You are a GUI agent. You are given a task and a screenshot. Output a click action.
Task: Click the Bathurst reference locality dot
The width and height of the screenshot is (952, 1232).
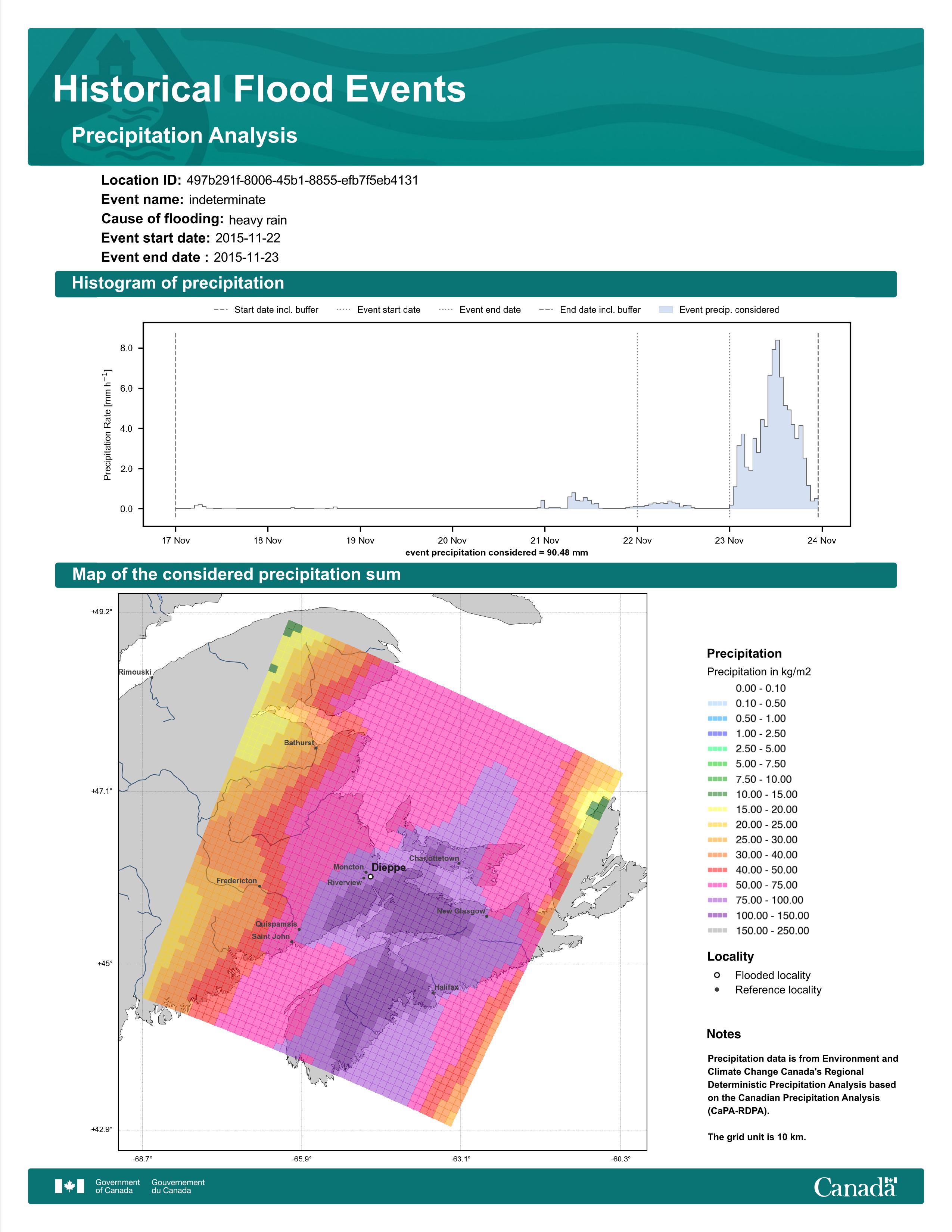coord(316,748)
